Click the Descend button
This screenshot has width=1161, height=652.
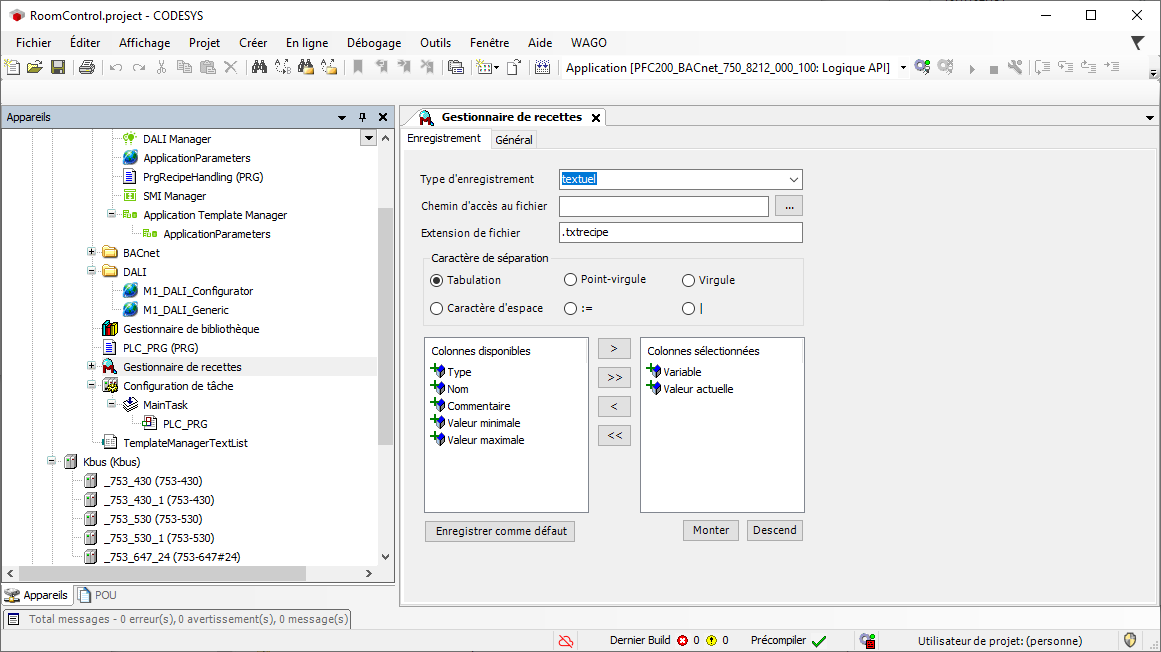click(774, 530)
